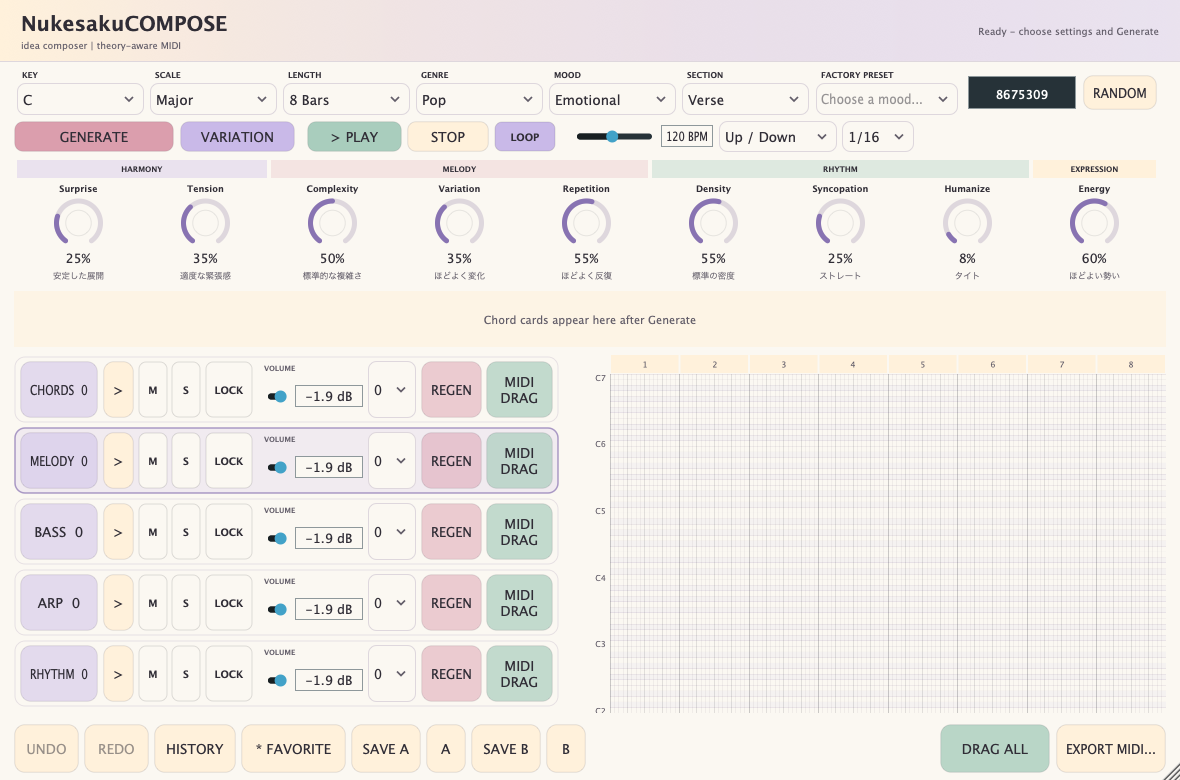Click EXPORT MIDI button

pyautogui.click(x=1111, y=749)
